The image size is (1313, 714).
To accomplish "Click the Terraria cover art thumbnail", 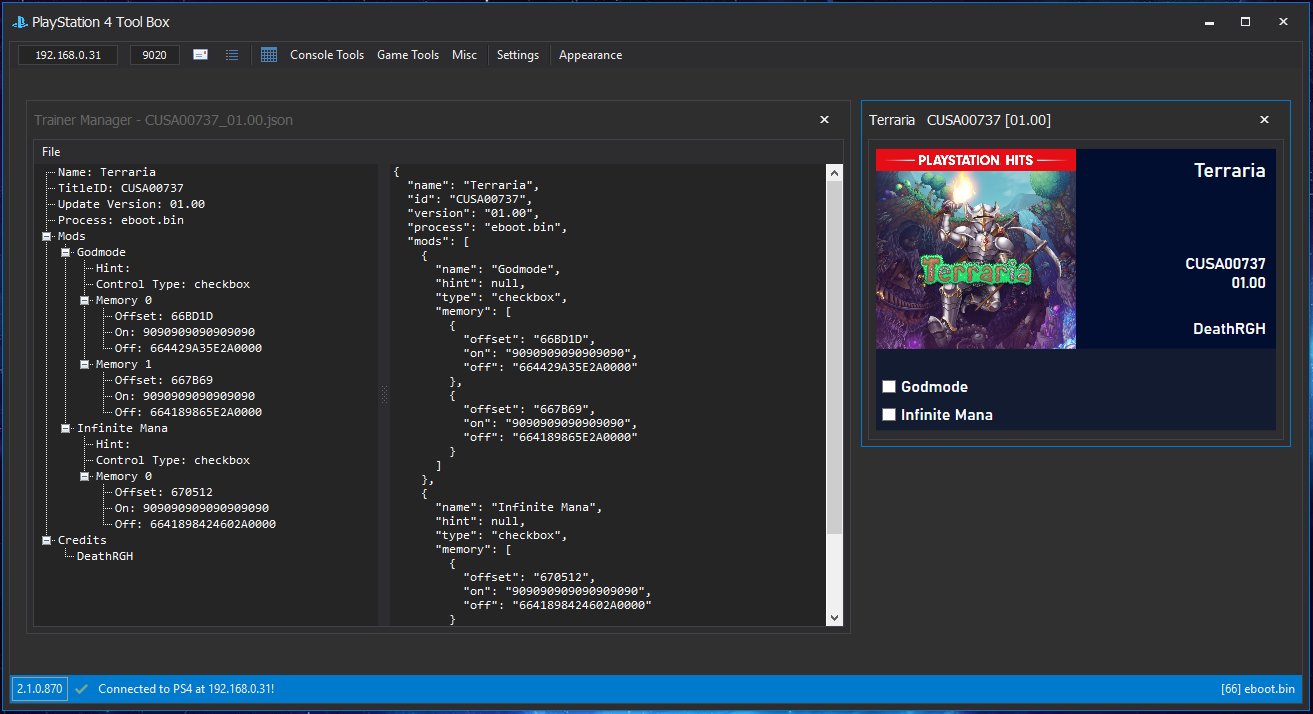I will 976,249.
